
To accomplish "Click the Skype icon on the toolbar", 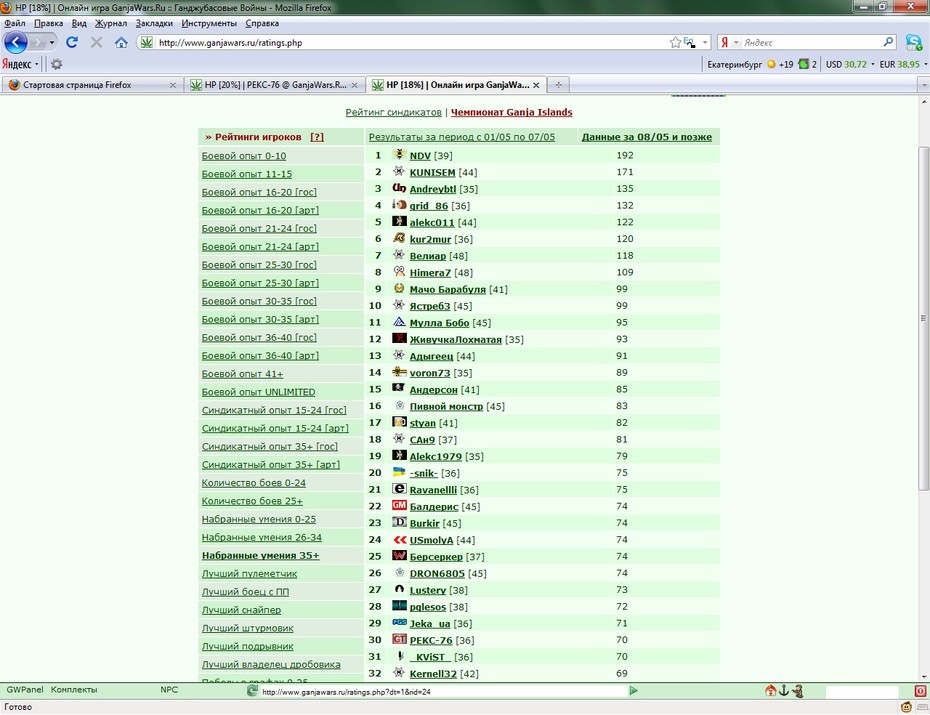I will click(x=913, y=42).
